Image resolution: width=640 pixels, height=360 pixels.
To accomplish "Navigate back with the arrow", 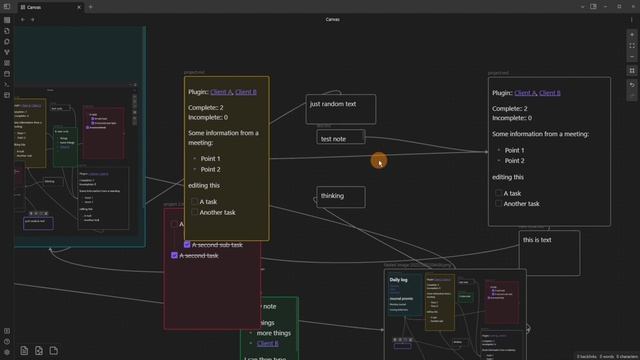I will pos(23,19).
